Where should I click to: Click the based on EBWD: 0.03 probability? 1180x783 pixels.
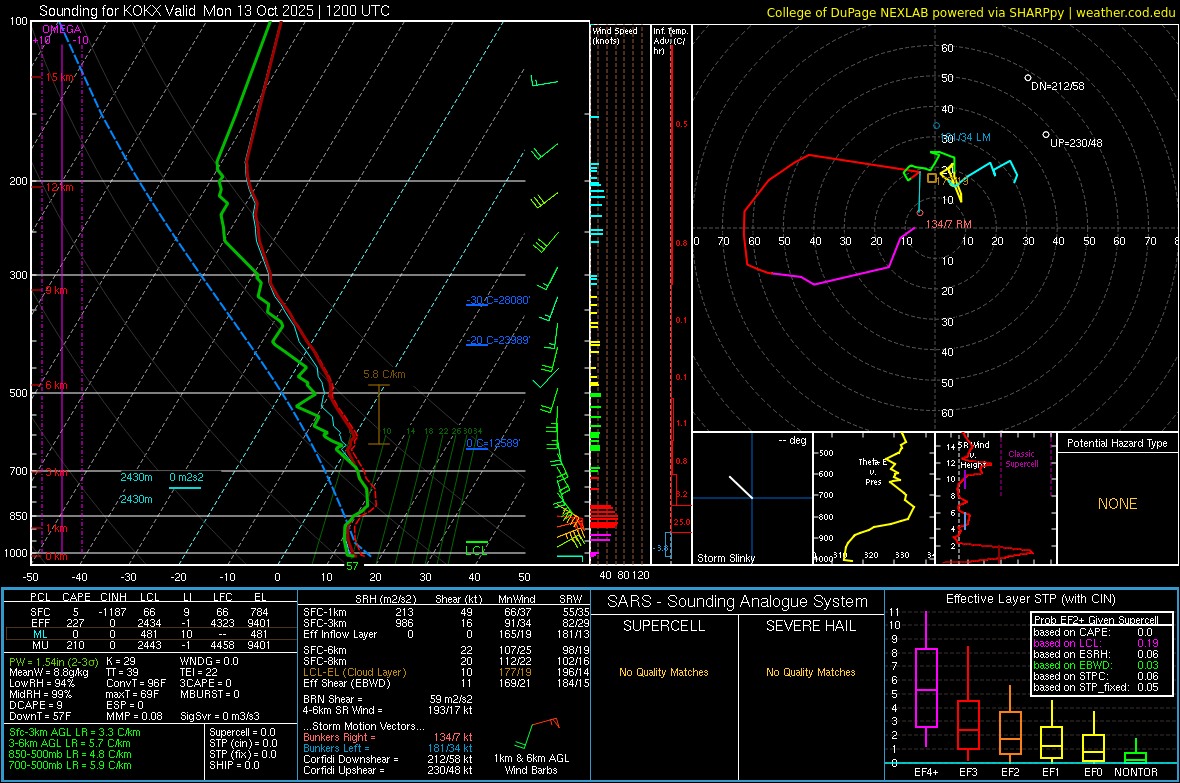(1096, 666)
